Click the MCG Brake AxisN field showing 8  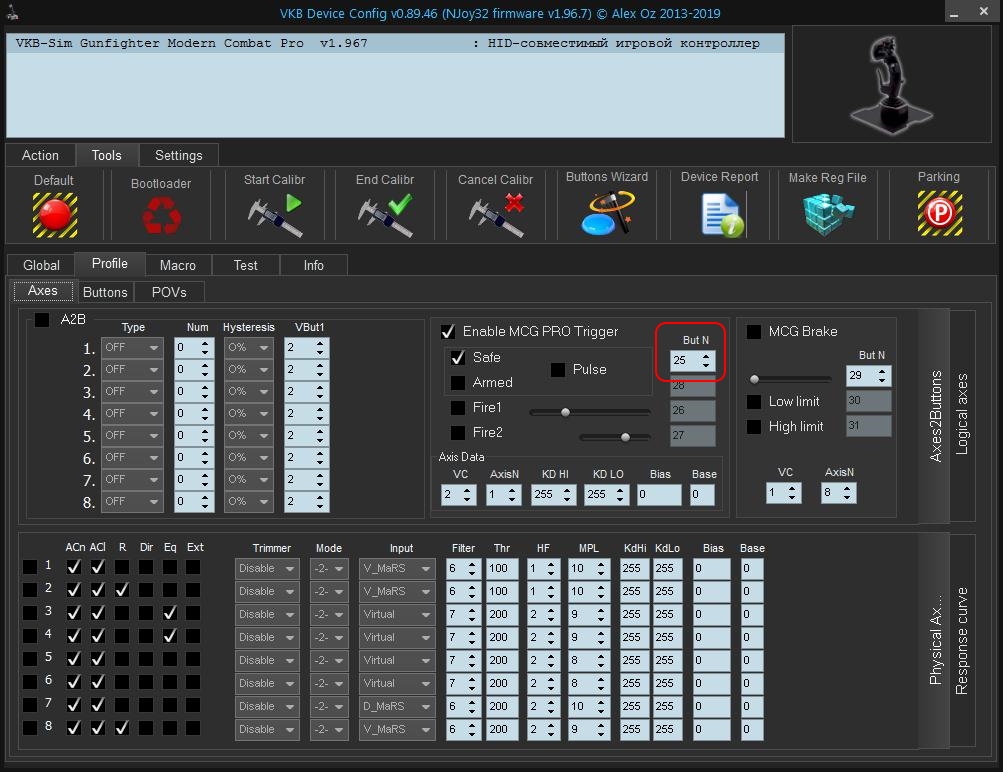[x=839, y=492]
